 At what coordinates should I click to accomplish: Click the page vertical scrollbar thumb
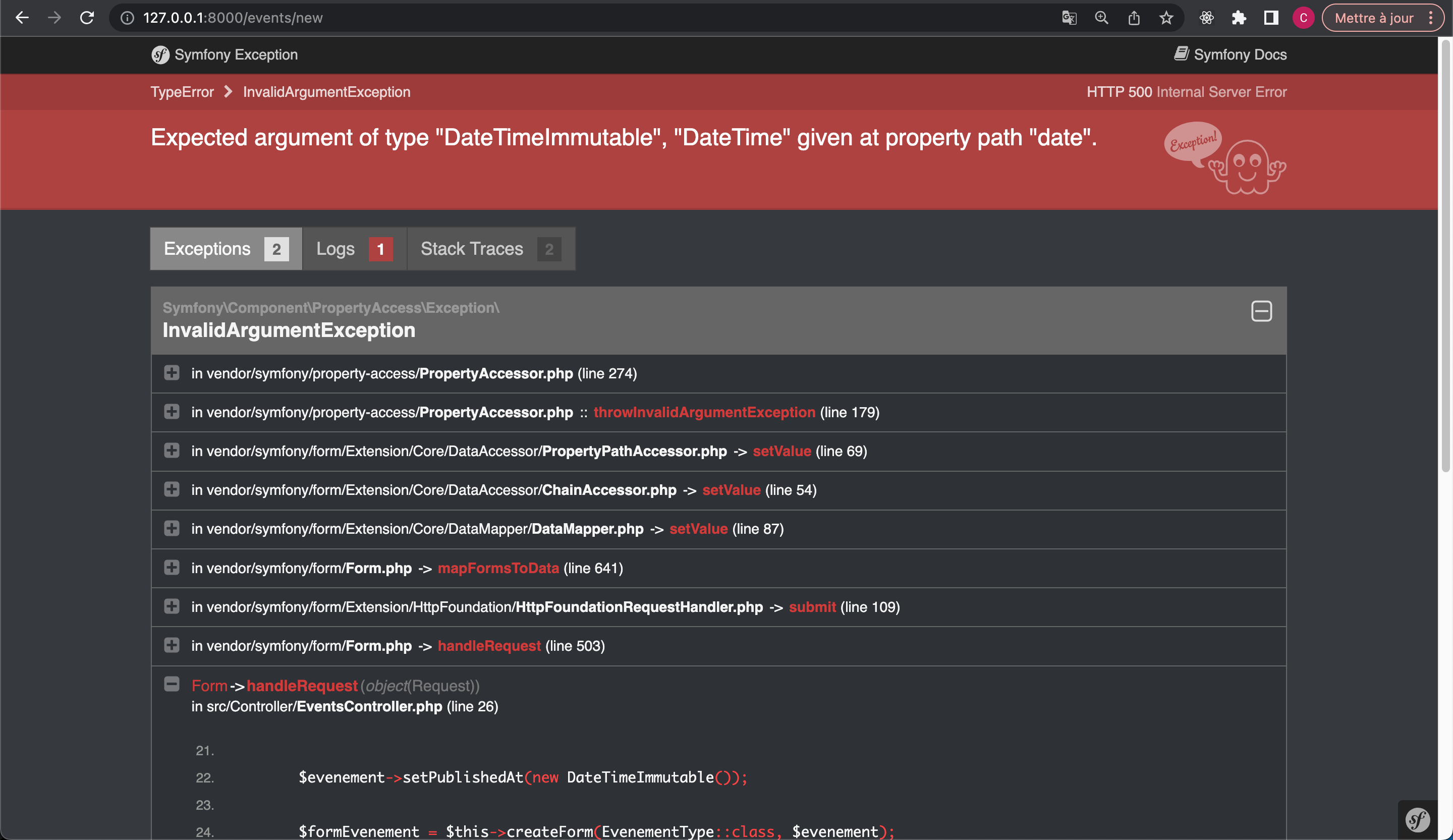point(1445,254)
